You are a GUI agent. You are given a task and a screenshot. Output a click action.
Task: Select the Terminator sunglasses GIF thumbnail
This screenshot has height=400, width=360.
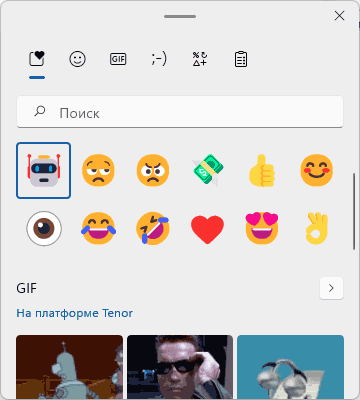click(180, 367)
